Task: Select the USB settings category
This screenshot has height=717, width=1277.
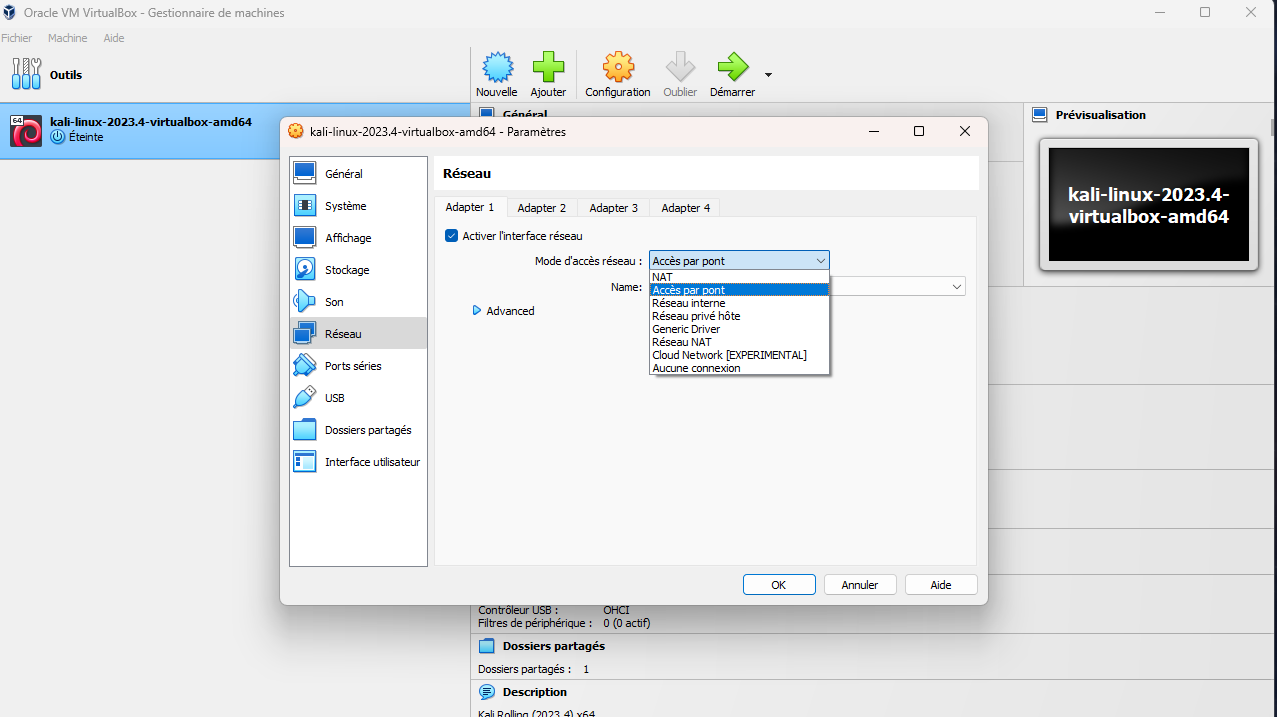Action: coord(334,398)
